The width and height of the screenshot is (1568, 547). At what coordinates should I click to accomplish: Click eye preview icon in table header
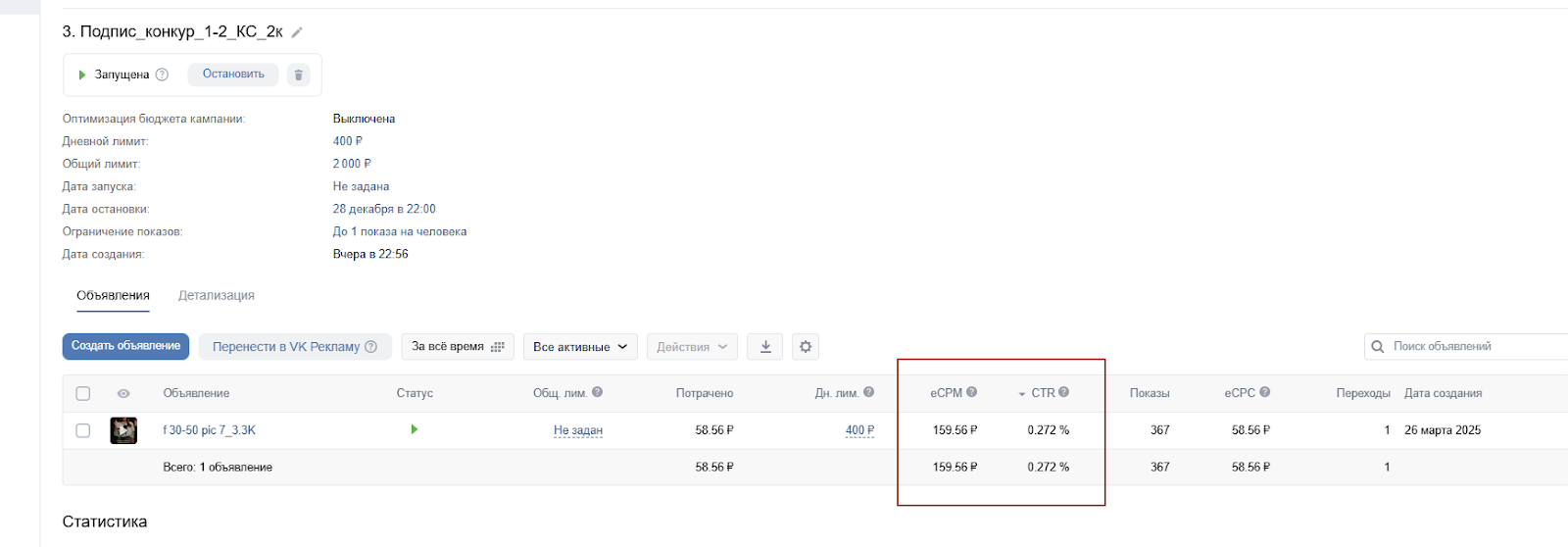pyautogui.click(x=123, y=393)
